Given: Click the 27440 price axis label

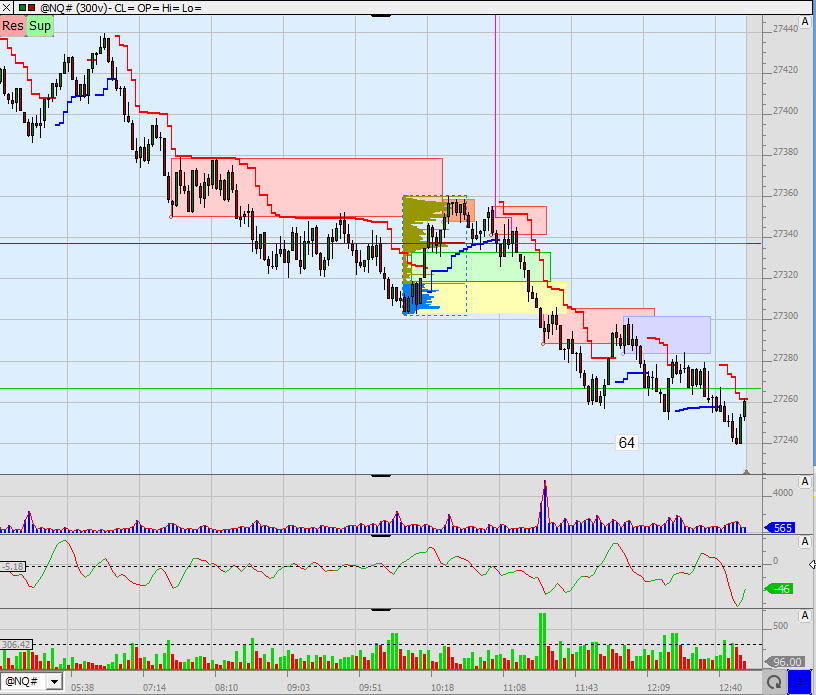Looking at the screenshot, I should (785, 29).
